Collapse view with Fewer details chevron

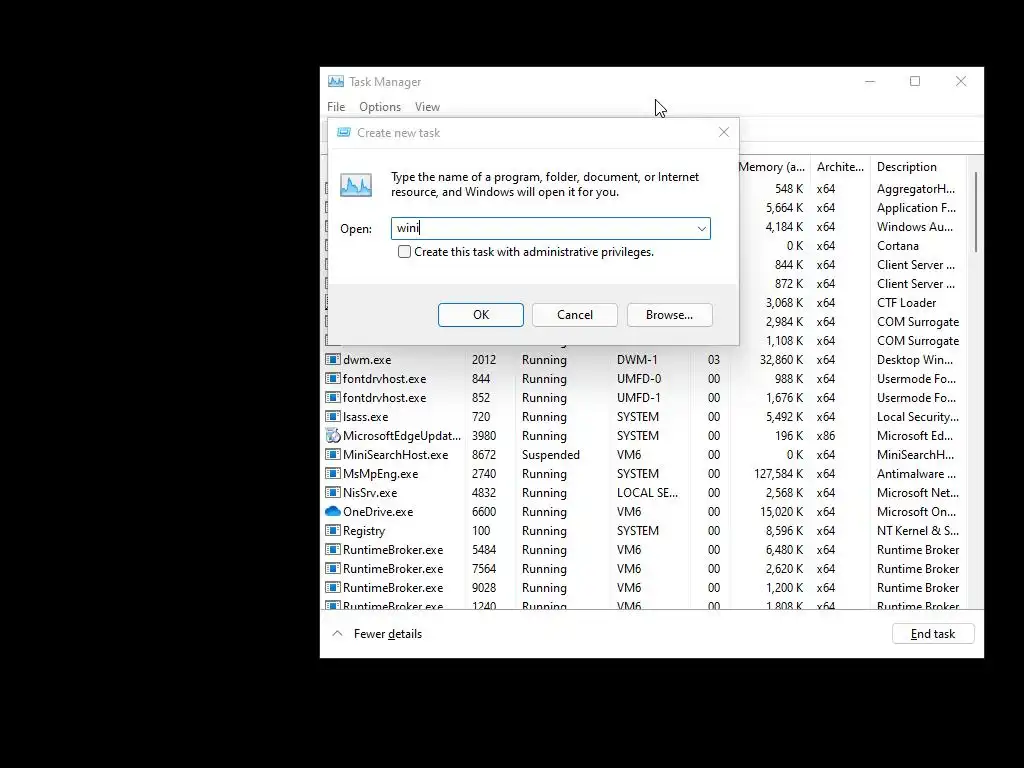point(337,633)
